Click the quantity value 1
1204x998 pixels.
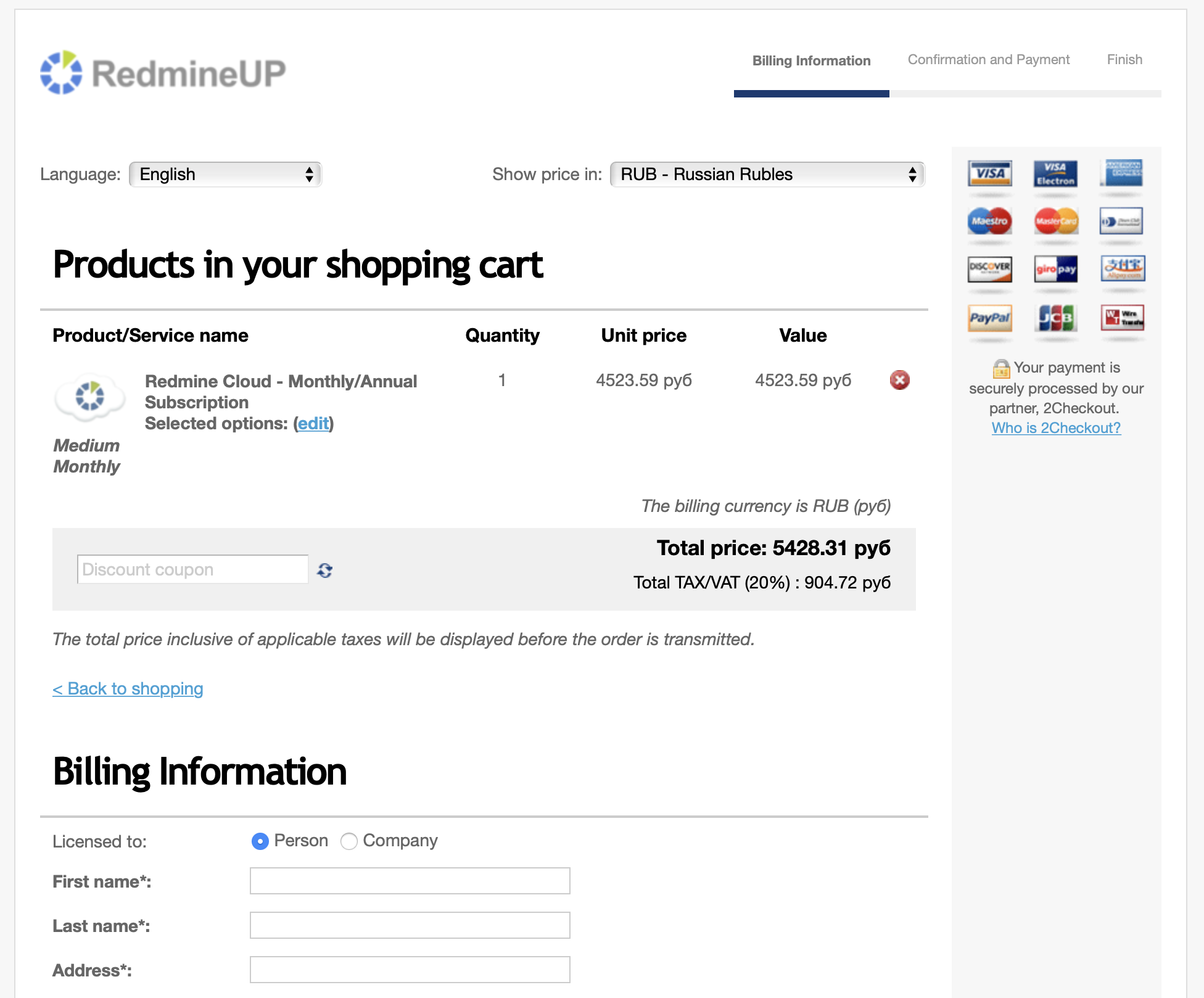point(502,380)
